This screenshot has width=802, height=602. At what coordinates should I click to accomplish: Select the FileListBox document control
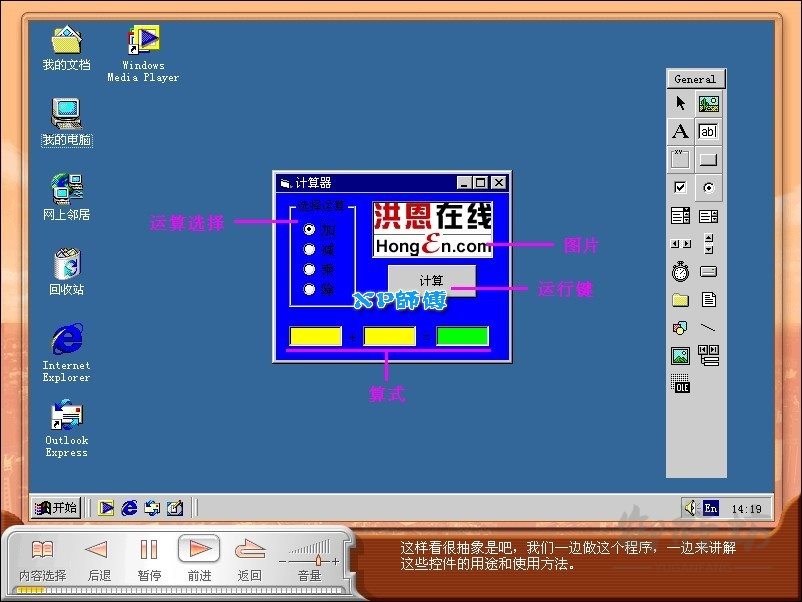tap(709, 300)
